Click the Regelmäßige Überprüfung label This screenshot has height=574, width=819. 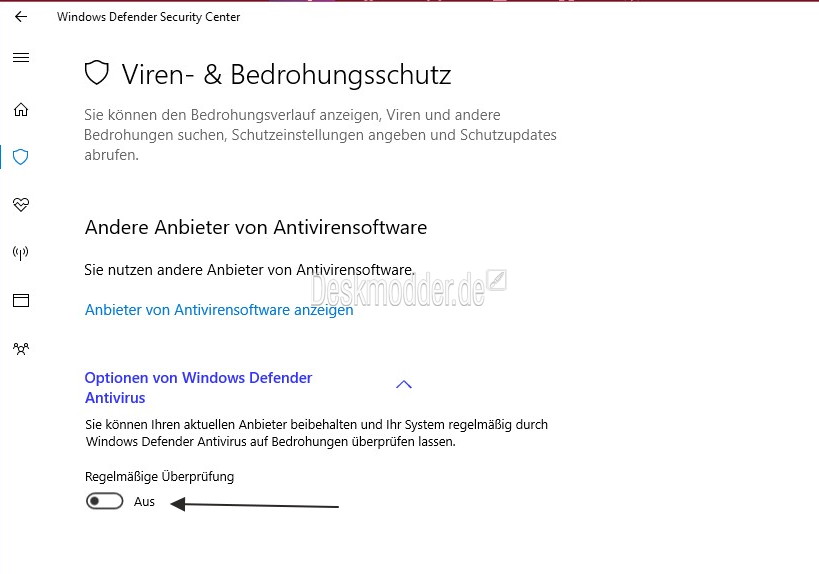coord(159,476)
